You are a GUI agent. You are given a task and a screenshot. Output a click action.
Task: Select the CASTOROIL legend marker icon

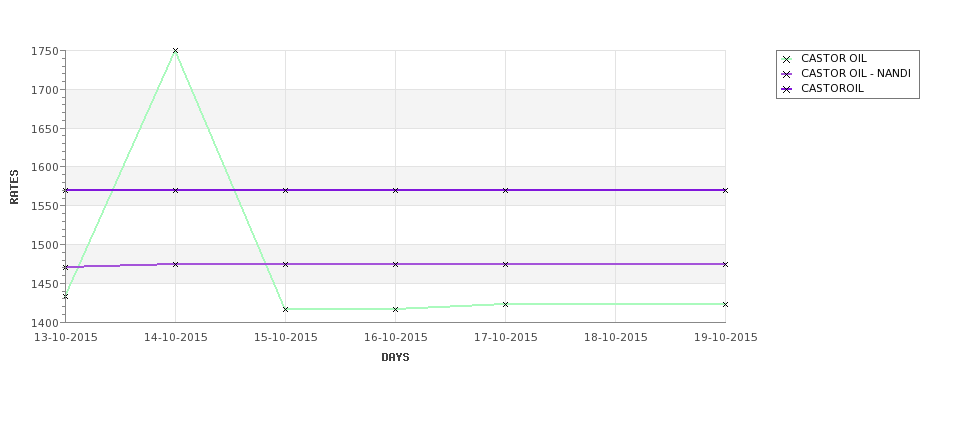(x=787, y=90)
